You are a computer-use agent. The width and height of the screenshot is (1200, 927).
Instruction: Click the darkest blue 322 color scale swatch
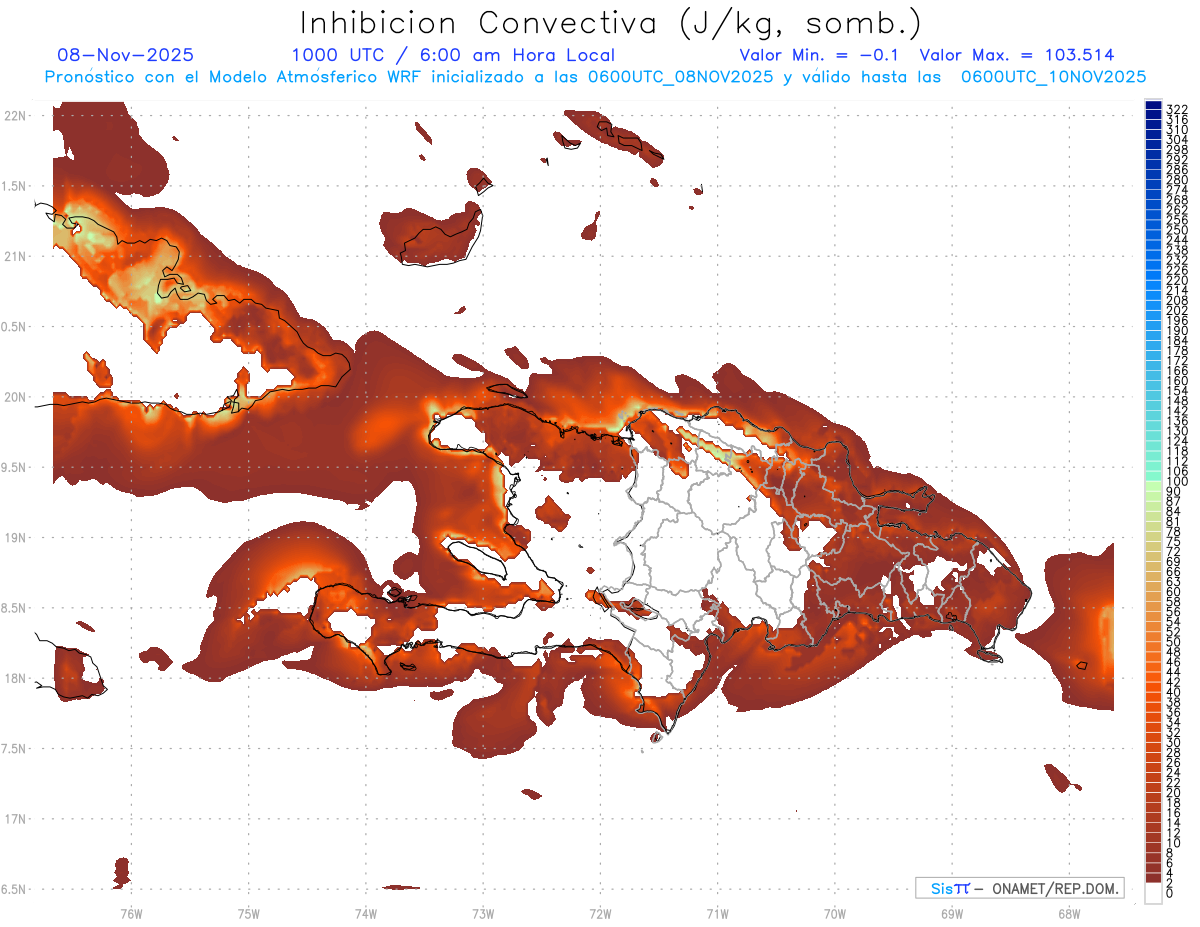coord(1153,106)
